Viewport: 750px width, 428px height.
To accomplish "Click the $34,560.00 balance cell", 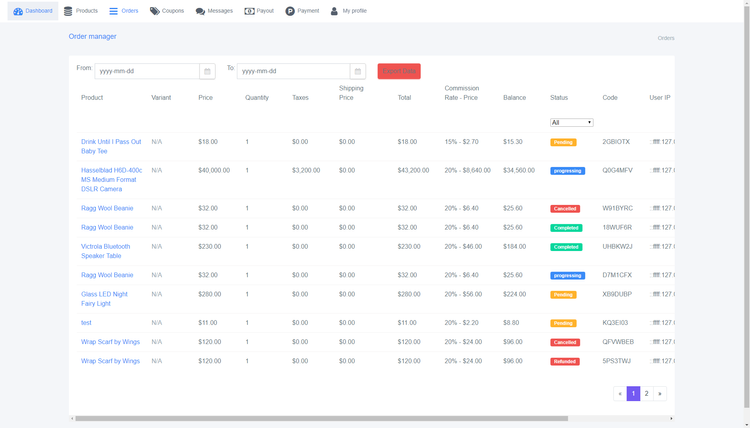I will (x=519, y=170).
